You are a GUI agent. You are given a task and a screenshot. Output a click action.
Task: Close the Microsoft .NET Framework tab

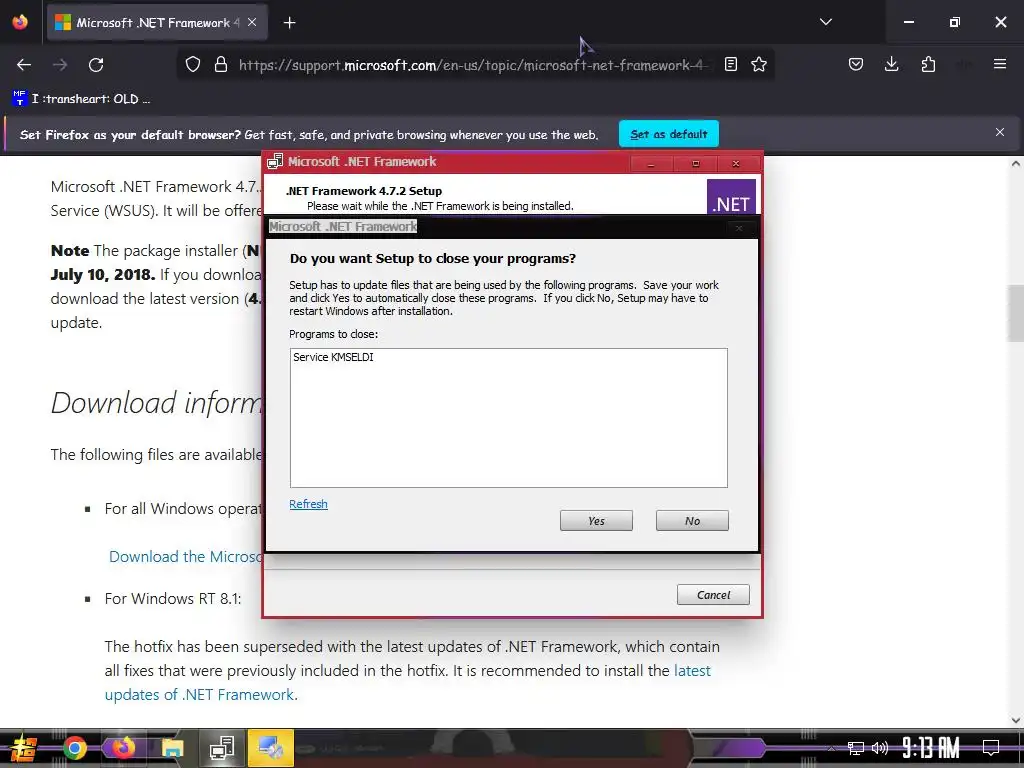pyautogui.click(x=252, y=23)
